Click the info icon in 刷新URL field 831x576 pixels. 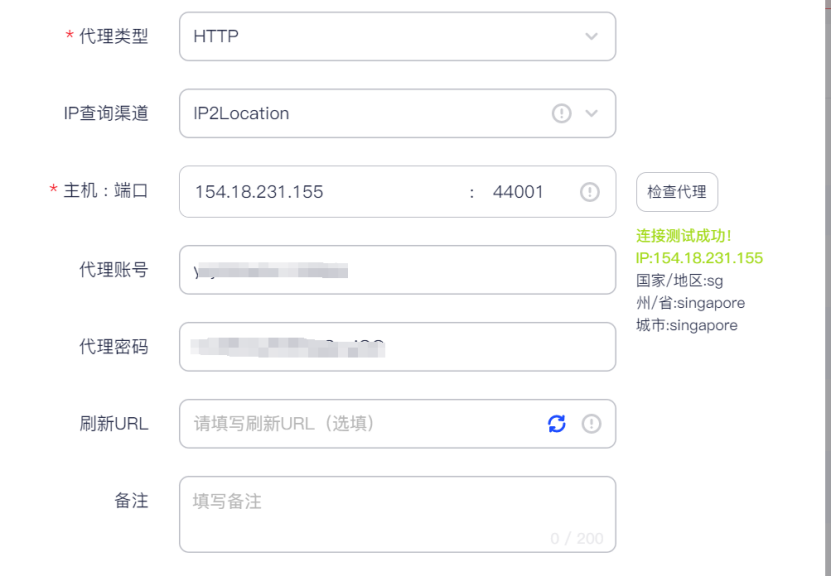[x=592, y=424]
